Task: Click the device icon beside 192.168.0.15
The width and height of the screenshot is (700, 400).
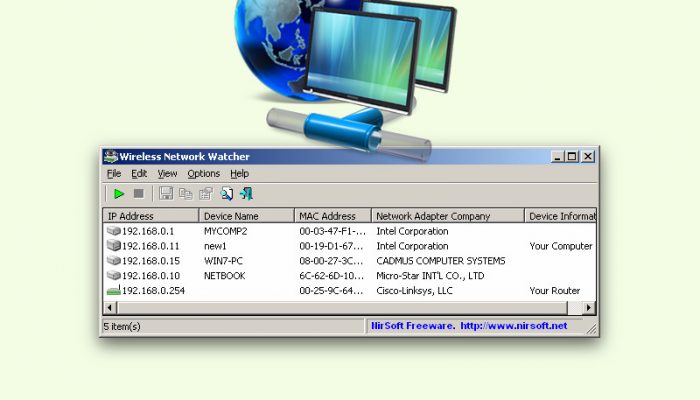Action: click(114, 260)
